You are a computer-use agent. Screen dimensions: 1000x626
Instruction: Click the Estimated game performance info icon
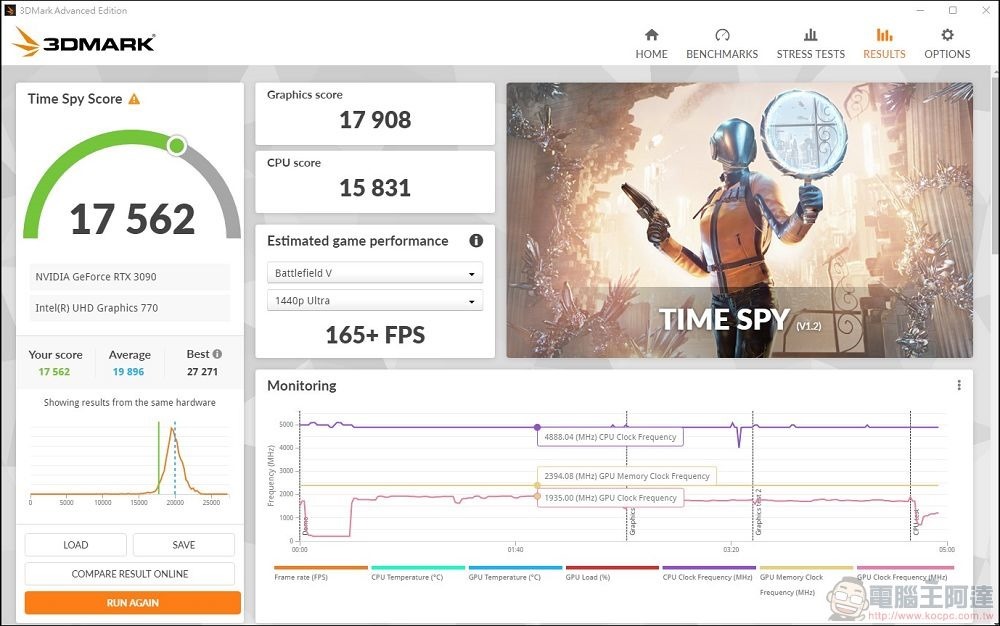(x=476, y=240)
